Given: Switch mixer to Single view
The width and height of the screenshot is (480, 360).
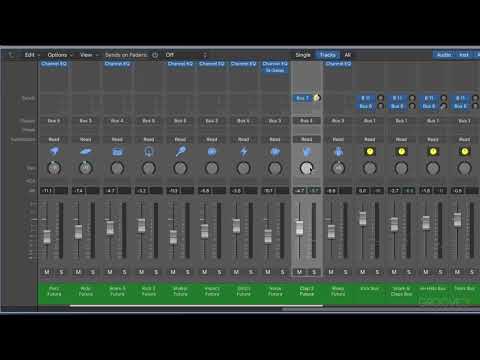Looking at the screenshot, I should tap(303, 55).
